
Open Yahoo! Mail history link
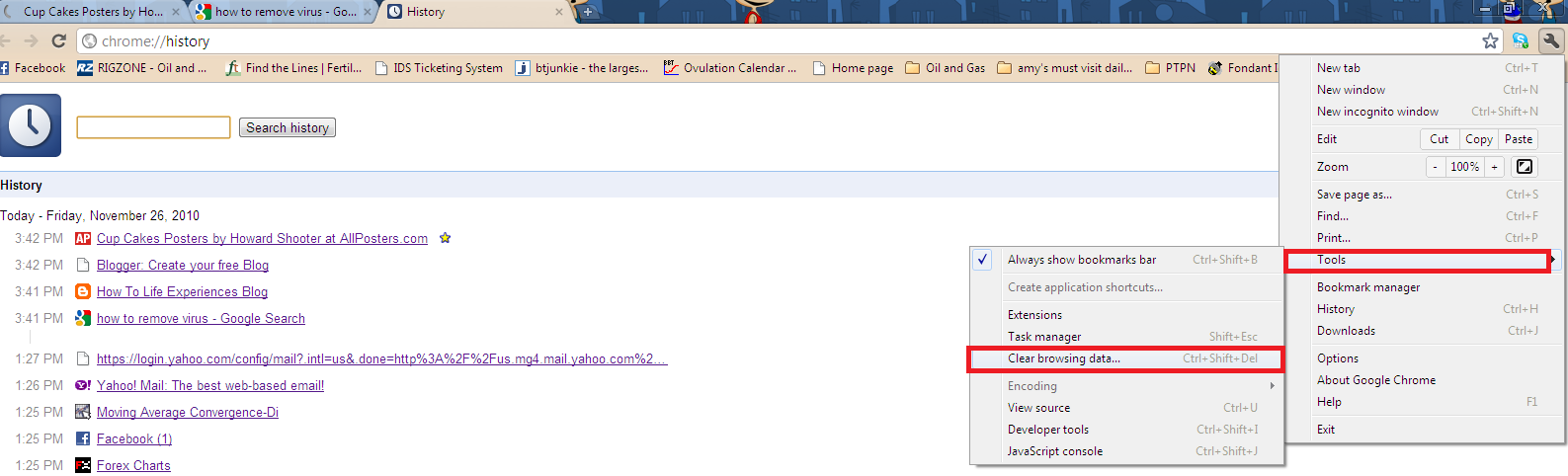pos(210,385)
